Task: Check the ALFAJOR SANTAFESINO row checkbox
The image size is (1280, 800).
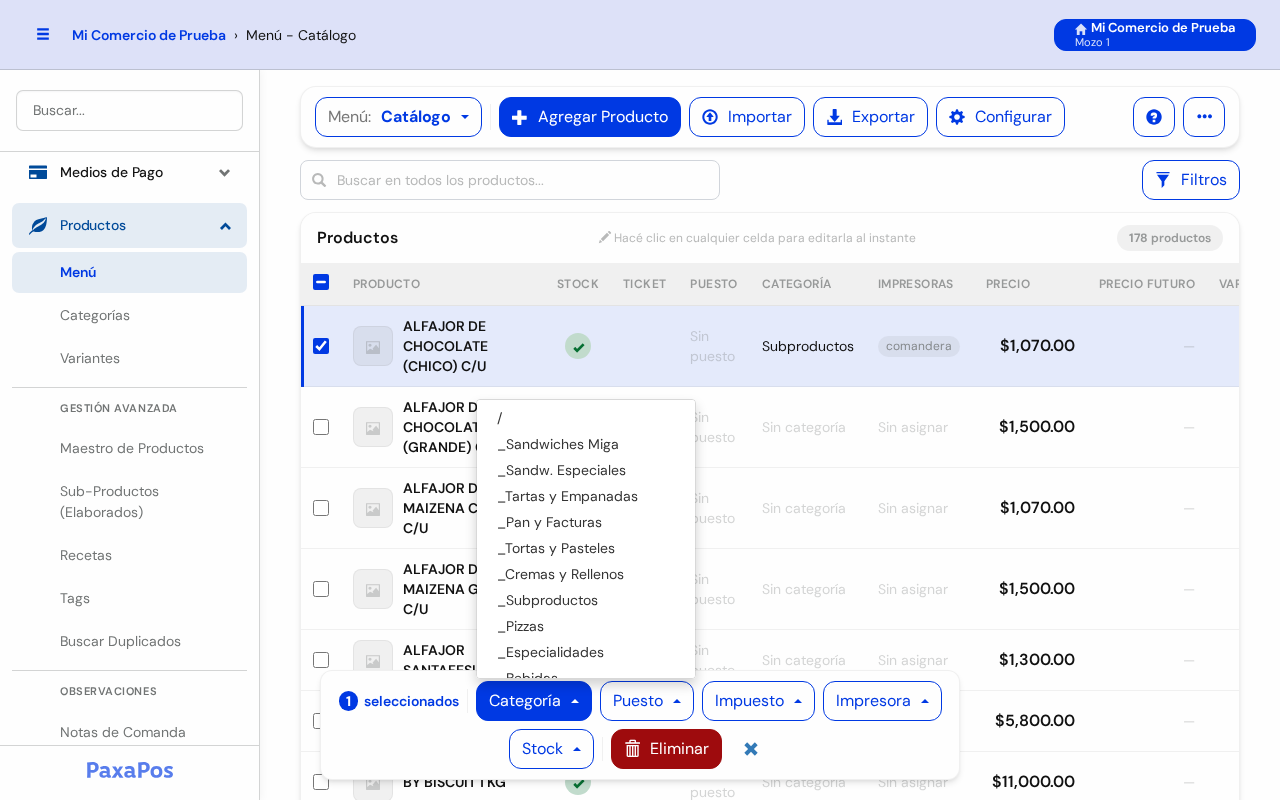Action: tap(321, 660)
